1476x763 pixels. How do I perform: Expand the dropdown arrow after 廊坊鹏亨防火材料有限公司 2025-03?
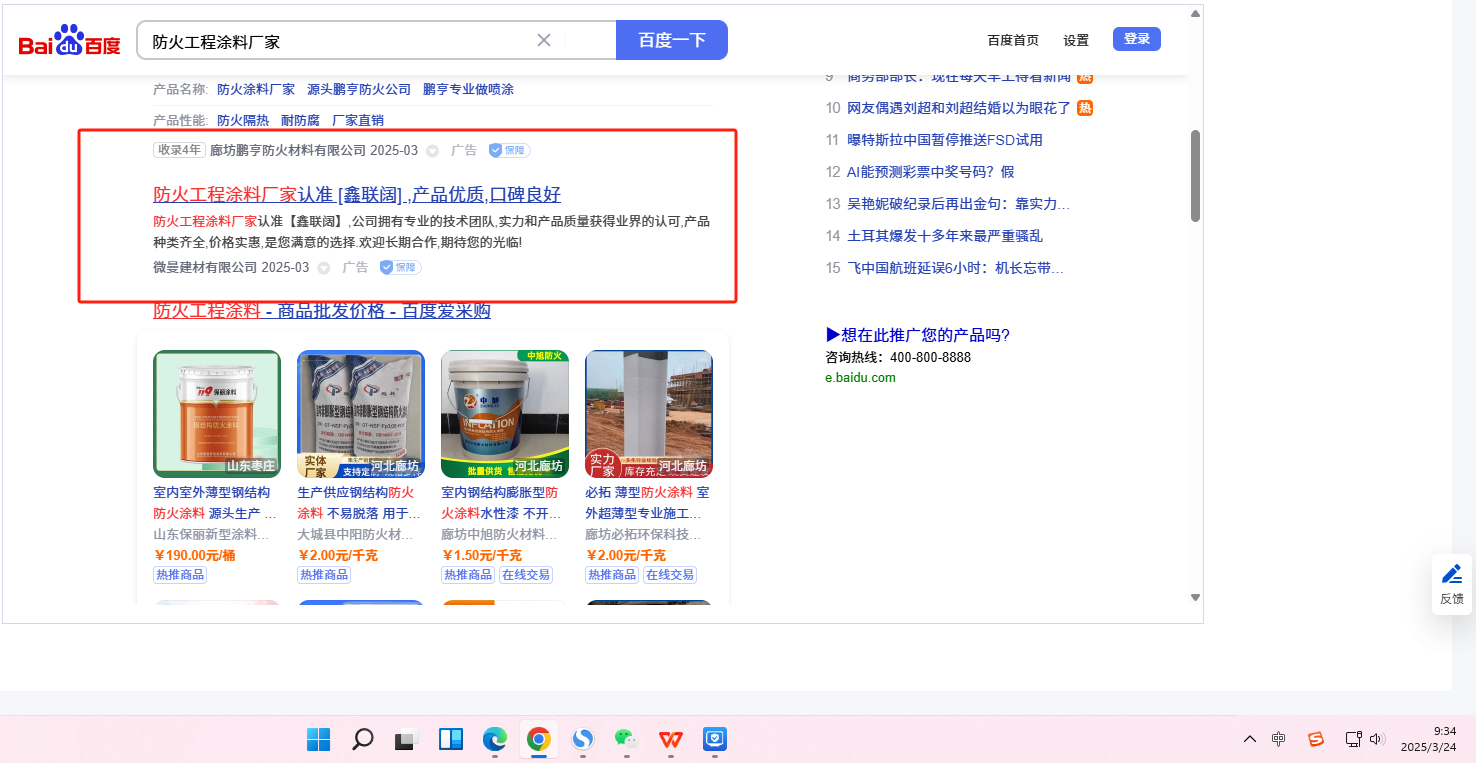tap(433, 151)
